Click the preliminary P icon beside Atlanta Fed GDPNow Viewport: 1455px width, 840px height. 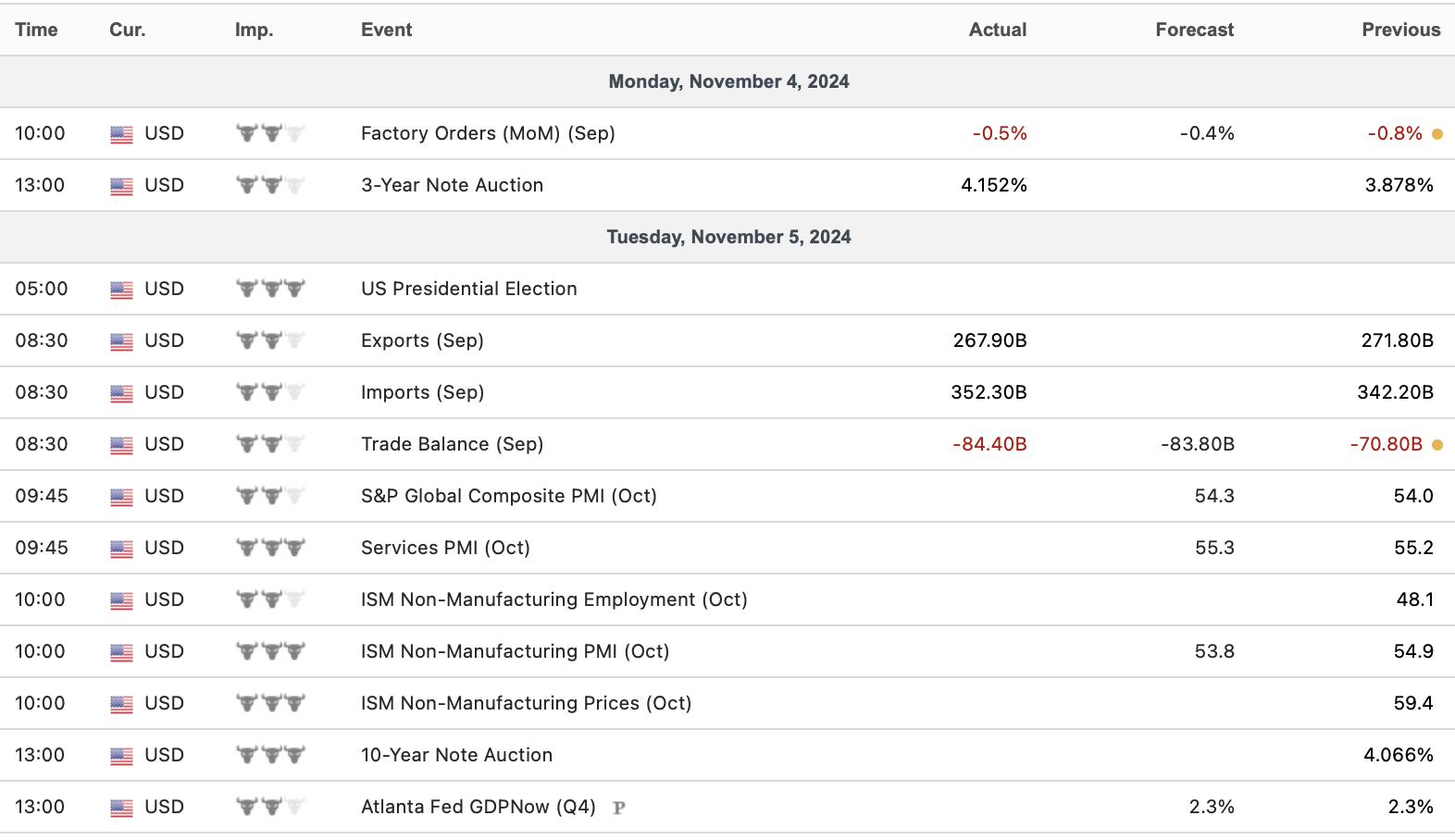pyautogui.click(x=619, y=808)
